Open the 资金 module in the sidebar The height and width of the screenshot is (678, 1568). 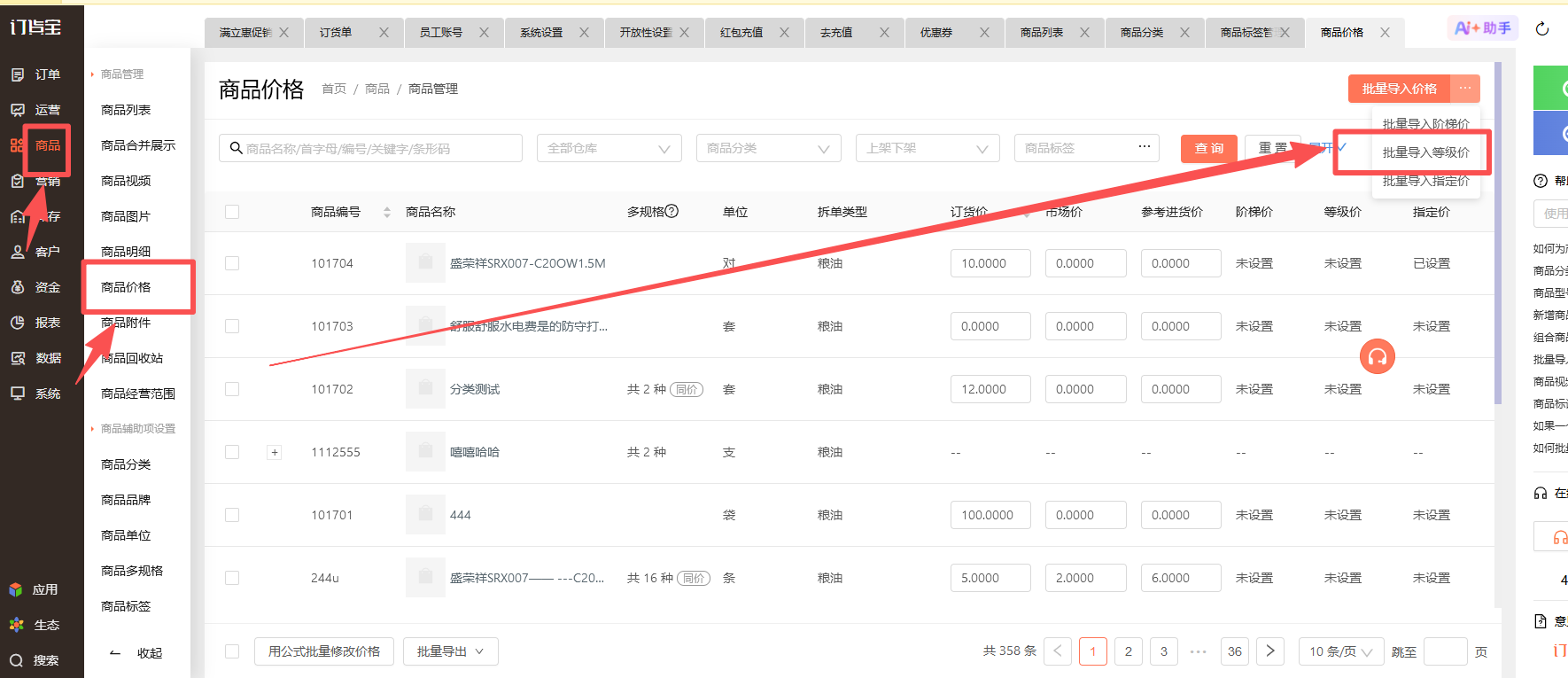point(35,287)
